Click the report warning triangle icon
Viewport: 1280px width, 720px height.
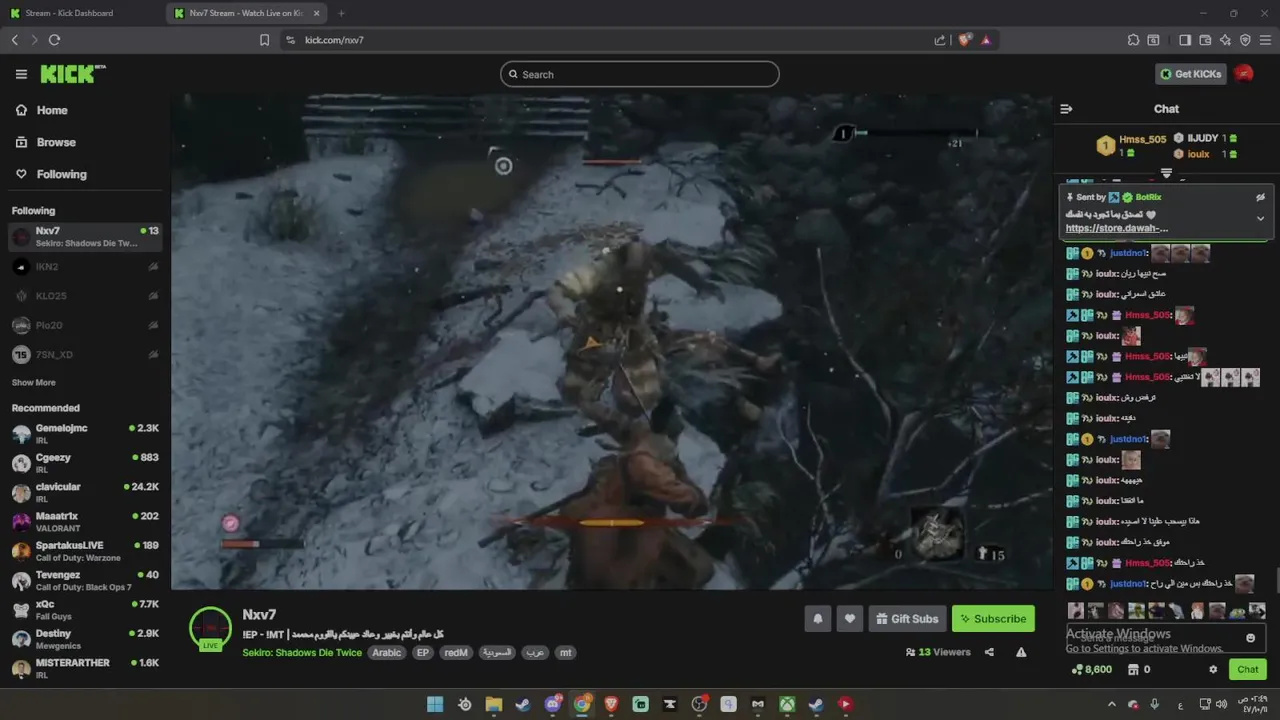(1021, 652)
